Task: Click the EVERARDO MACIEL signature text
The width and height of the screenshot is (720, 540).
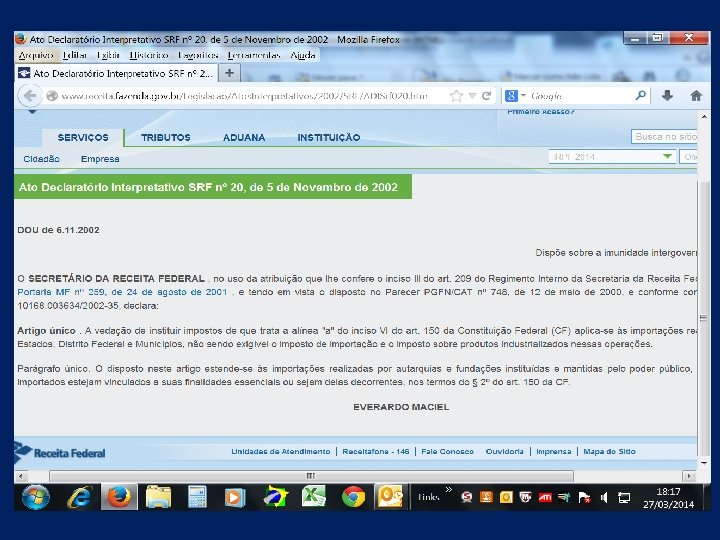Action: 401,407
